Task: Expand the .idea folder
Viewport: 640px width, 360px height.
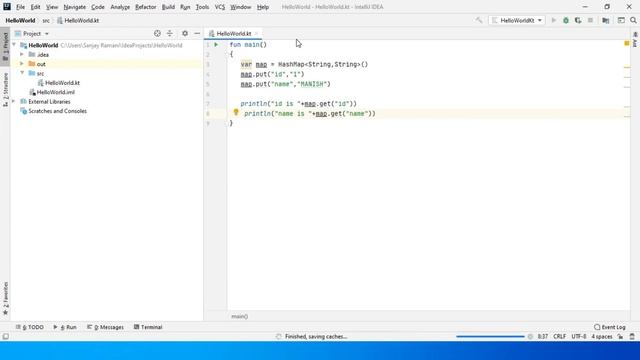Action: 22,54
